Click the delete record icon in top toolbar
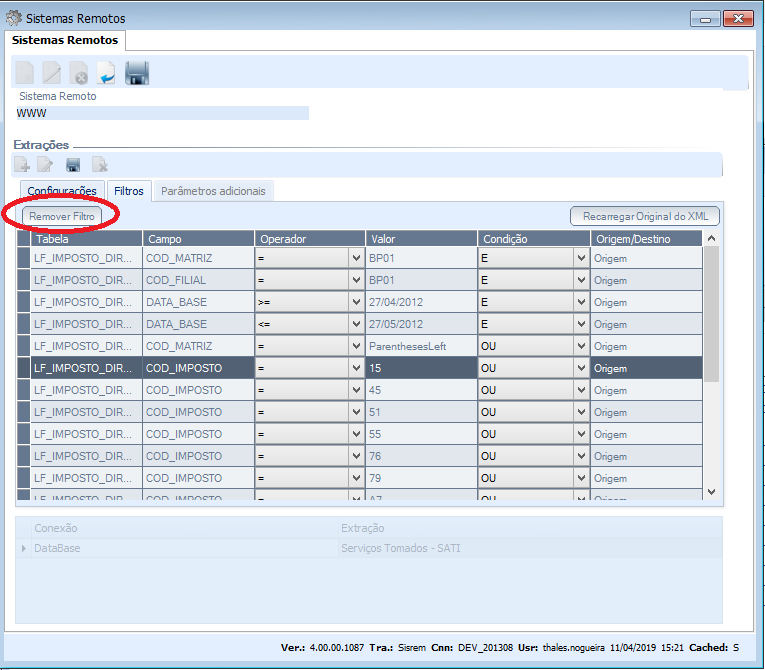The height and width of the screenshot is (670, 765). 79,73
